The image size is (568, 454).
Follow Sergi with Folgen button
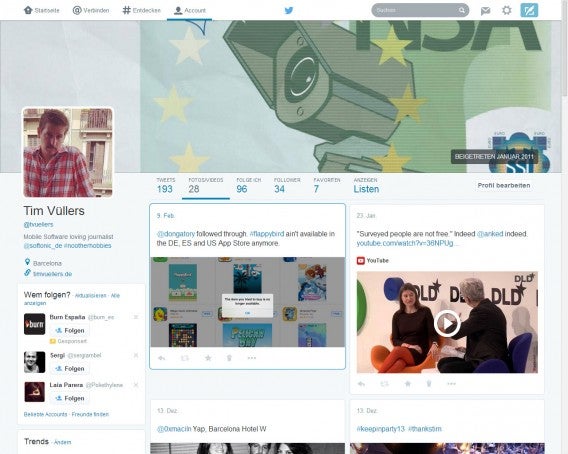70,368
